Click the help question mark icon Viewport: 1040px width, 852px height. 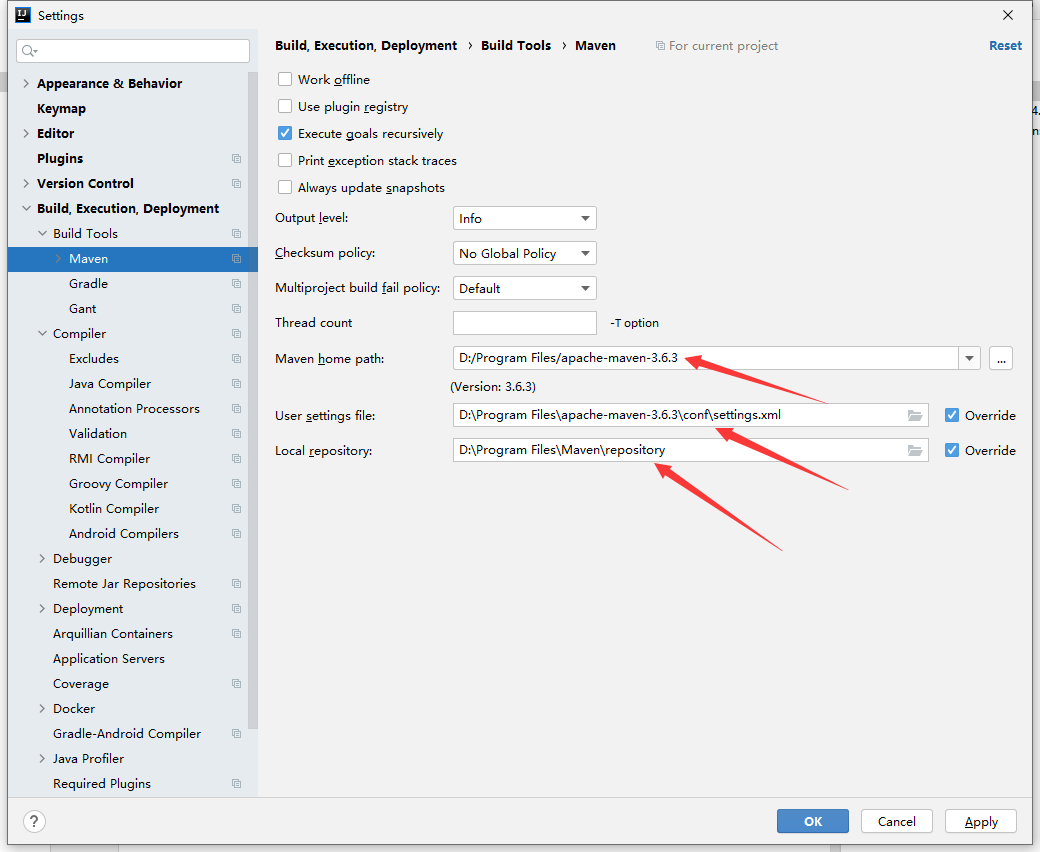pos(34,822)
